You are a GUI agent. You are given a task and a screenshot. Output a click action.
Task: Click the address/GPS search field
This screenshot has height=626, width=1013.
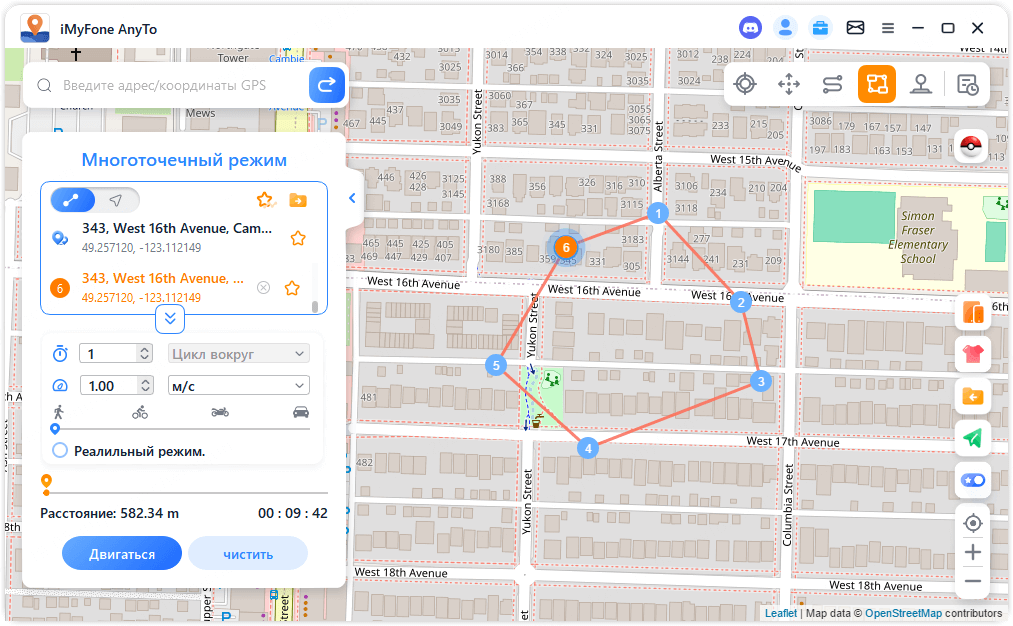pyautogui.click(x=164, y=85)
